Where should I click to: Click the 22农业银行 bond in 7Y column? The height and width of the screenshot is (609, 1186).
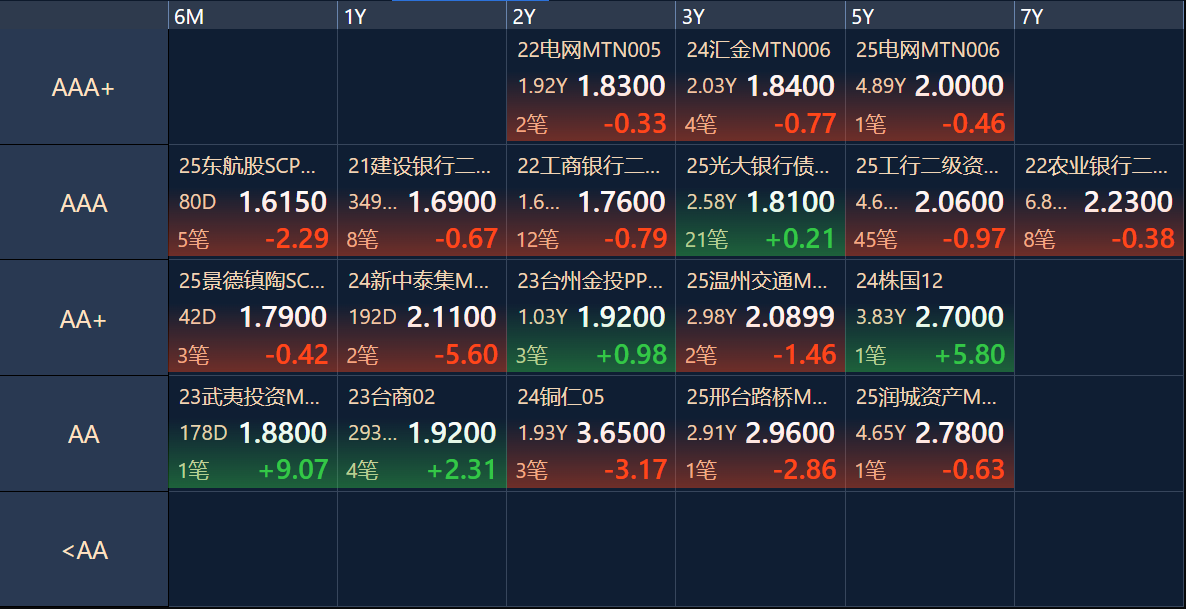(1098, 203)
